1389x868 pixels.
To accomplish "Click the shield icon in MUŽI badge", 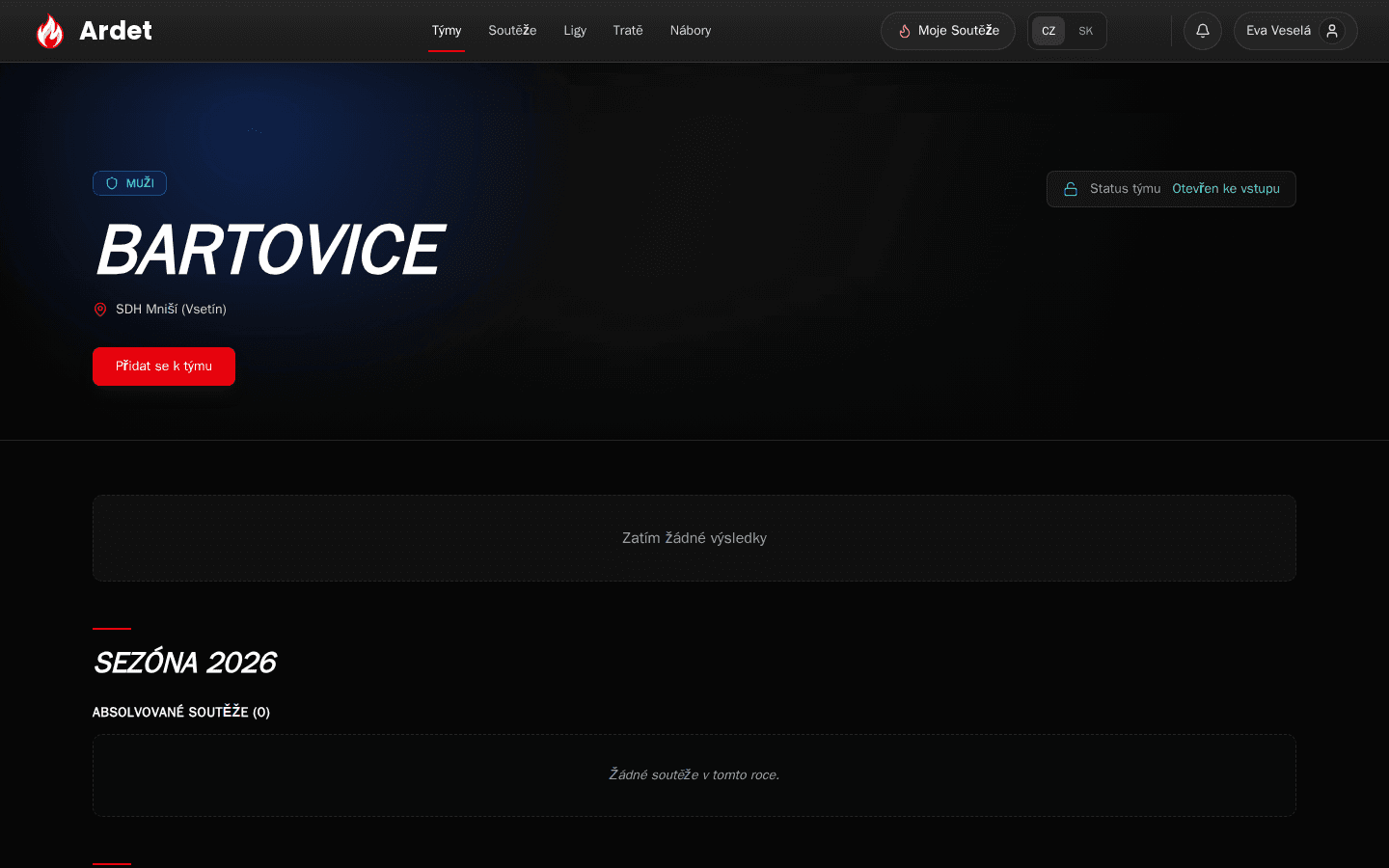I will [x=112, y=183].
